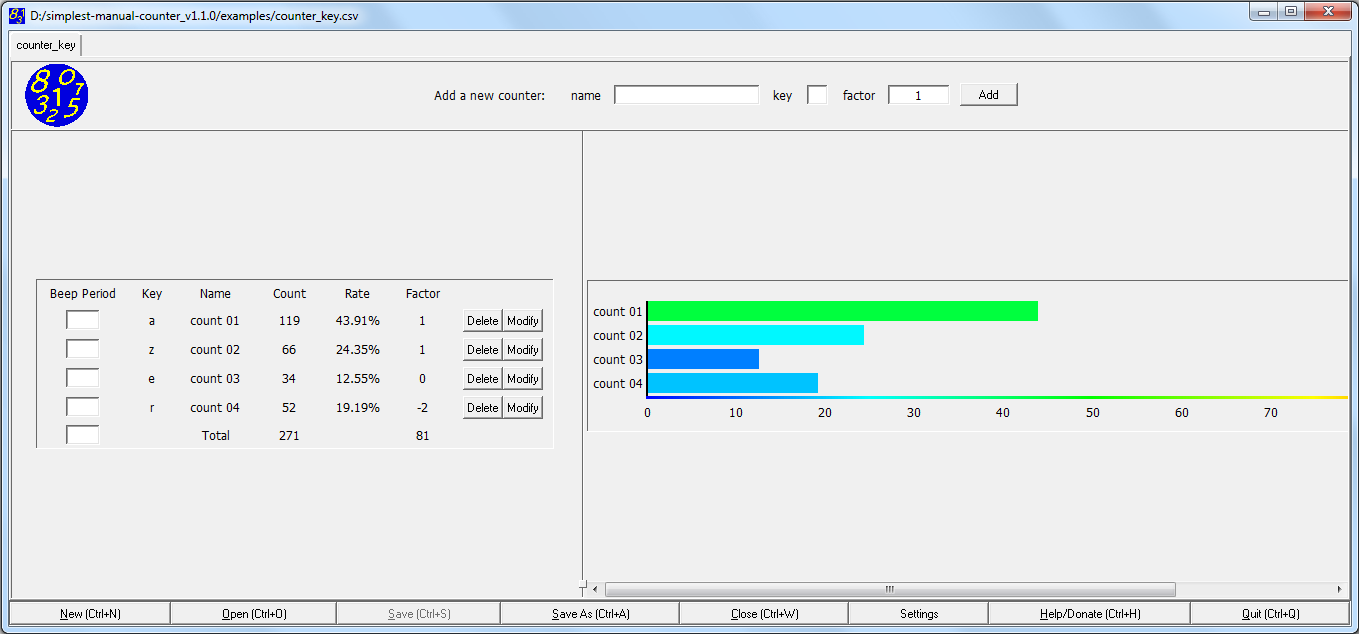Switch to the counter_key tab
1359x634 pixels.
[x=45, y=44]
